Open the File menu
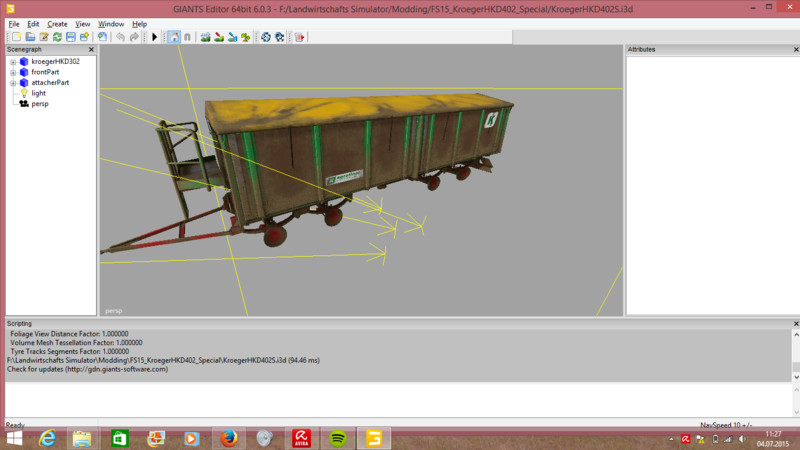Screen dimensions: 800x450 (x=14, y=24)
